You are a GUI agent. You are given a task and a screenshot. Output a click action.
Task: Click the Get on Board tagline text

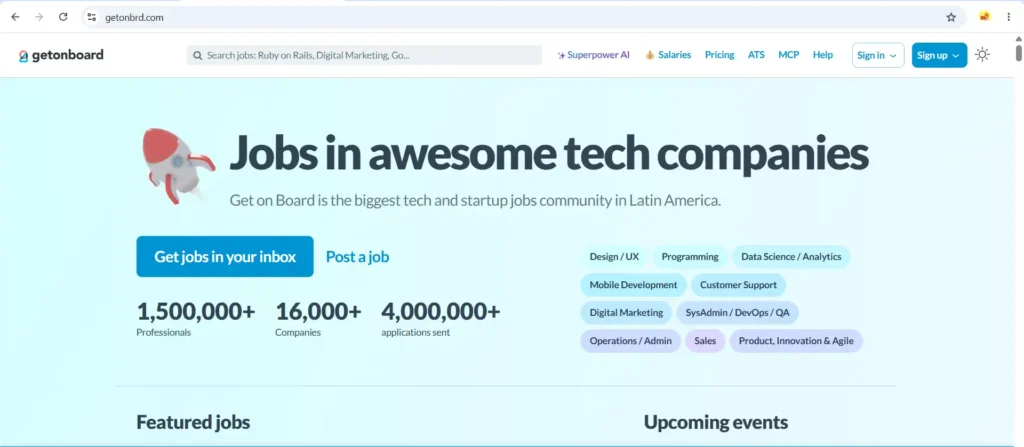coord(475,201)
